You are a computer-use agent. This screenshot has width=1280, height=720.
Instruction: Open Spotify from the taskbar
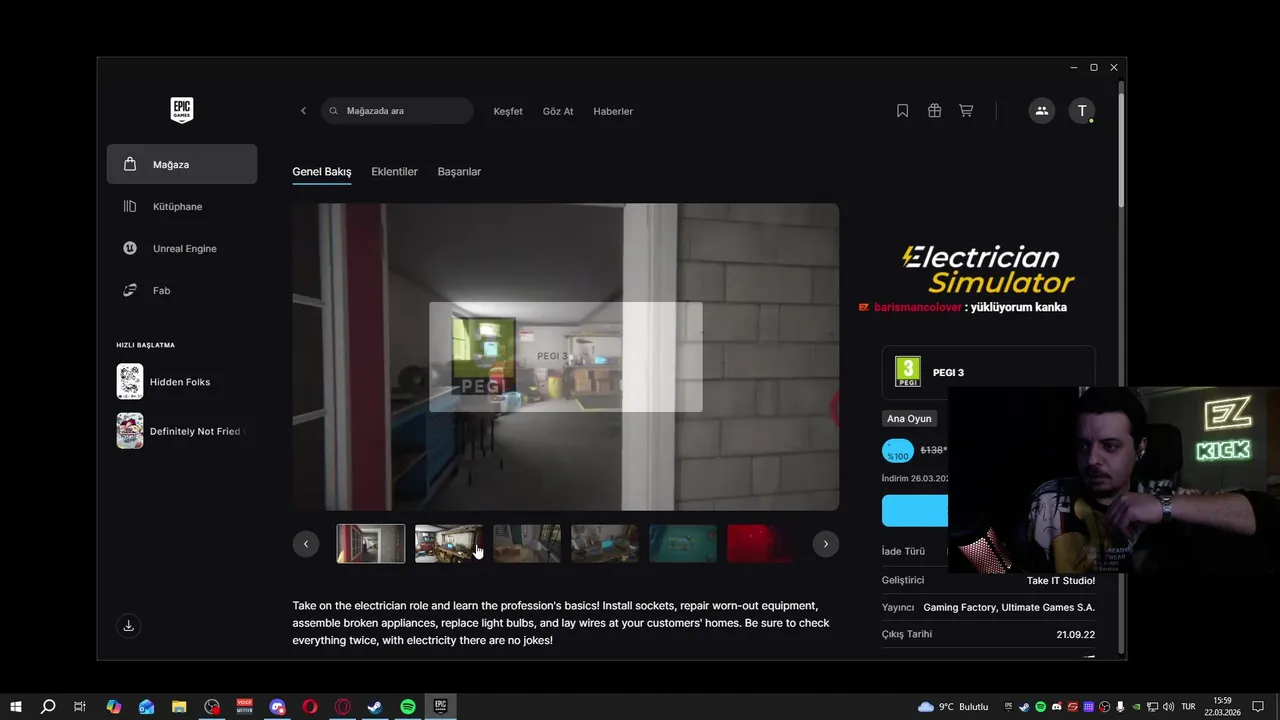(x=408, y=707)
